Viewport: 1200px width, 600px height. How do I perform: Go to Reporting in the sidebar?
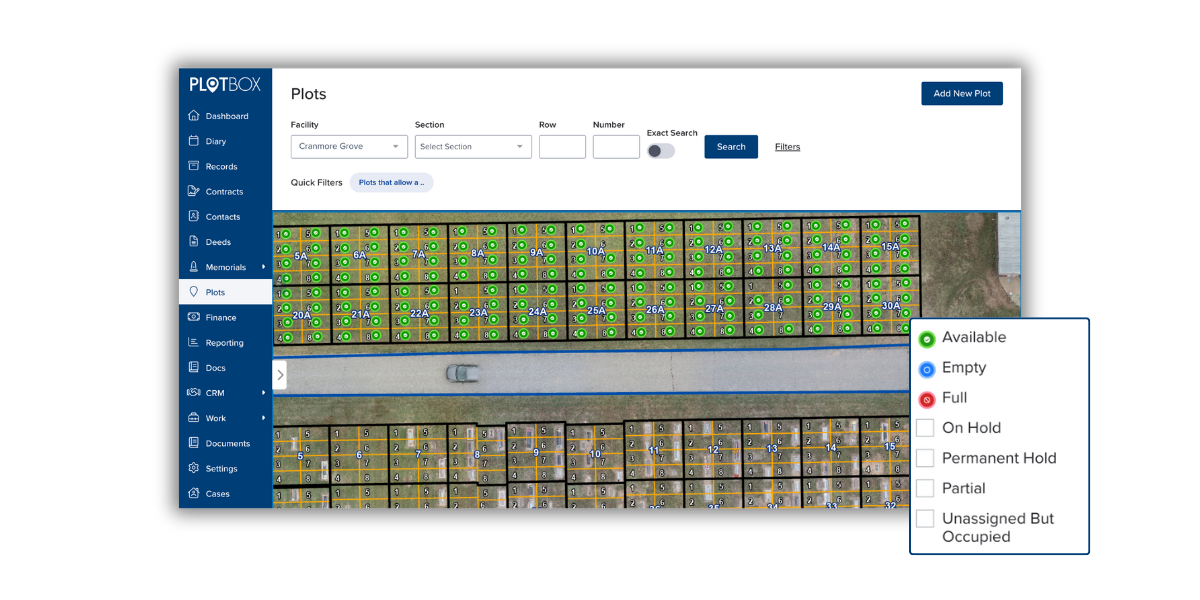point(224,343)
